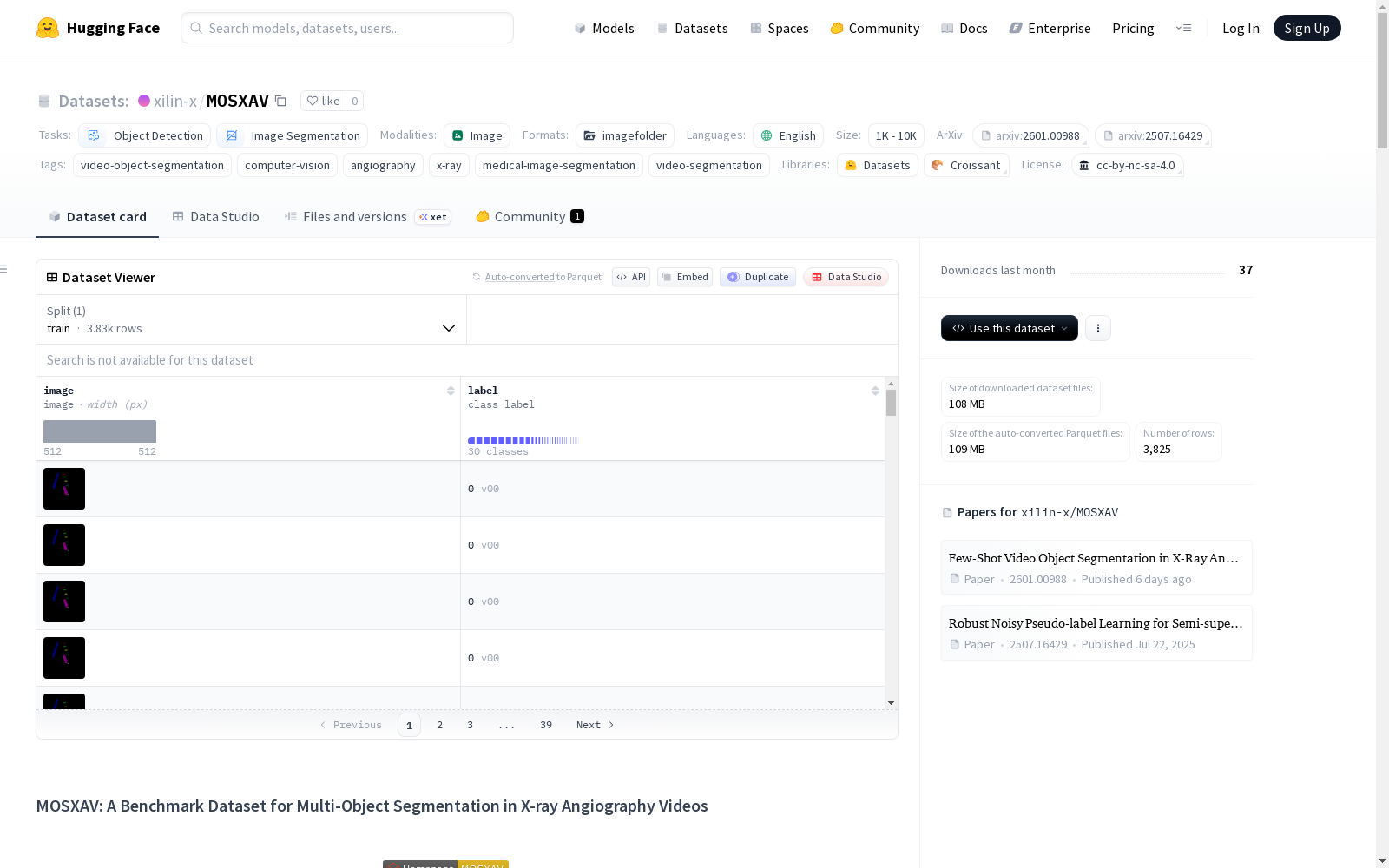Open Docs in the top navigation
Viewport: 1389px width, 868px height.
click(x=964, y=28)
